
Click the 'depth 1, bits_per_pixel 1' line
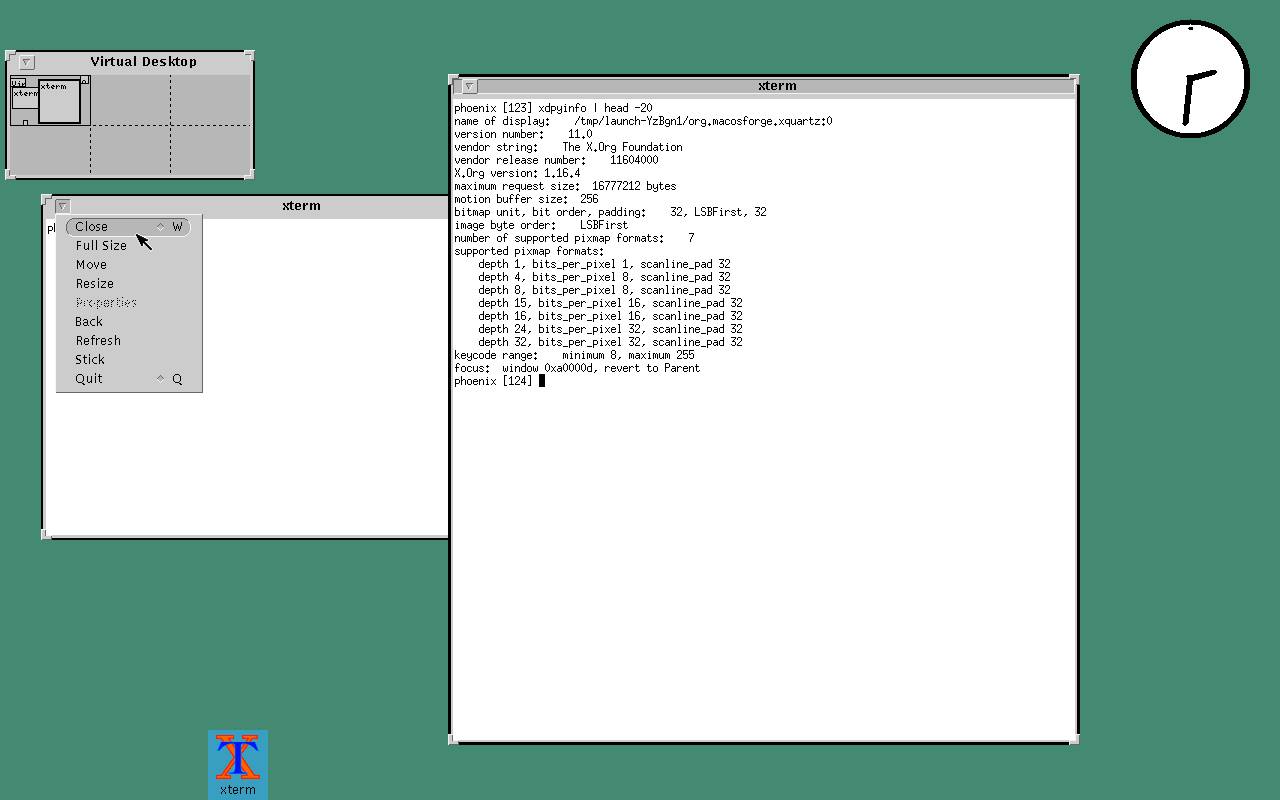[604, 264]
